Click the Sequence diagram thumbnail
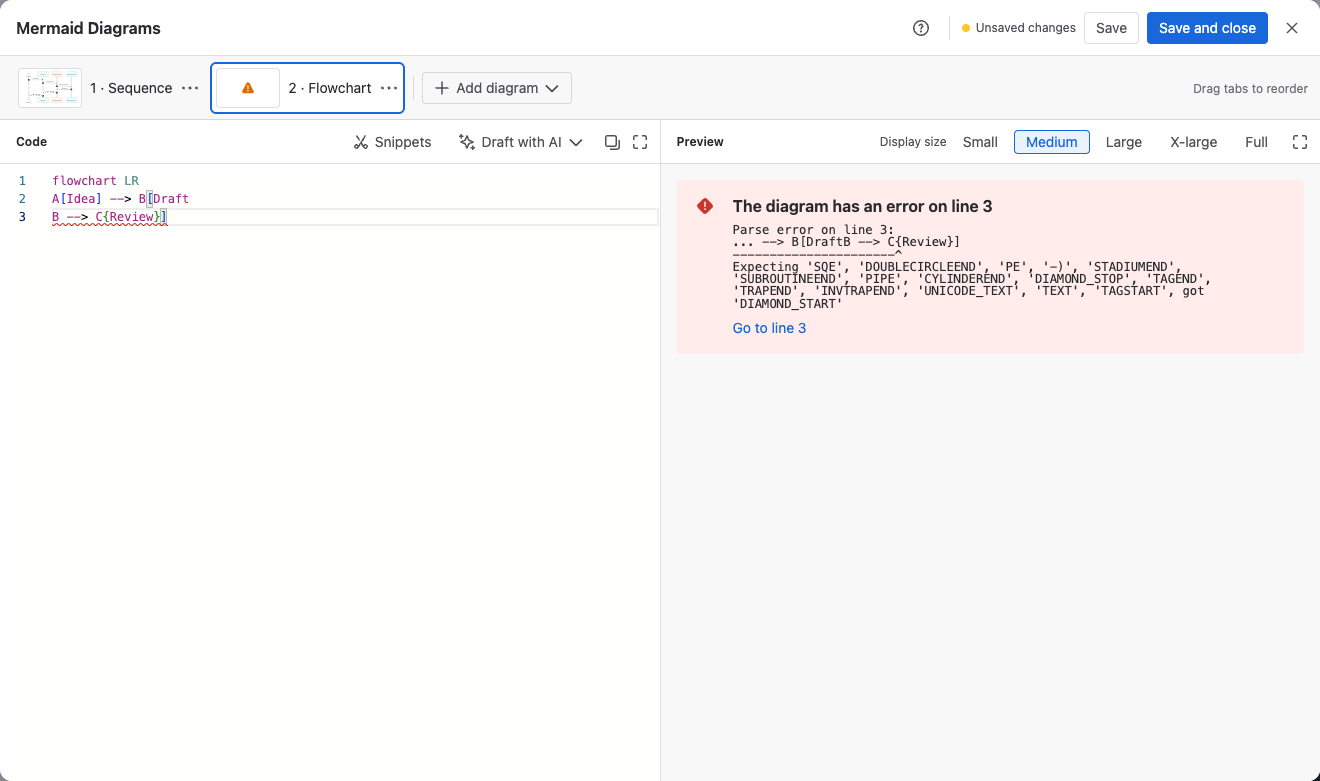 tap(50, 88)
